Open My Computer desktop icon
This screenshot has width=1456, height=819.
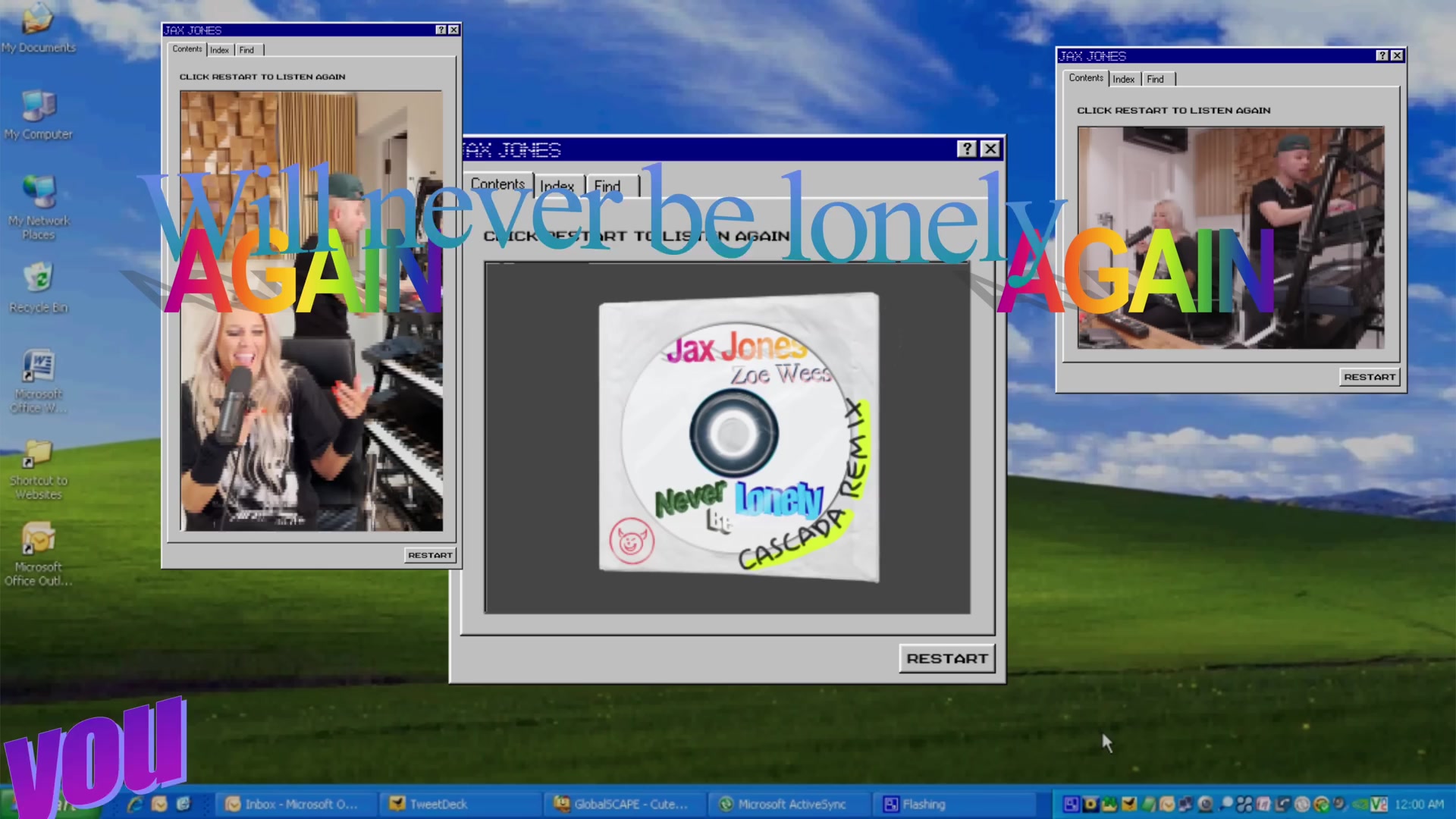[38, 115]
